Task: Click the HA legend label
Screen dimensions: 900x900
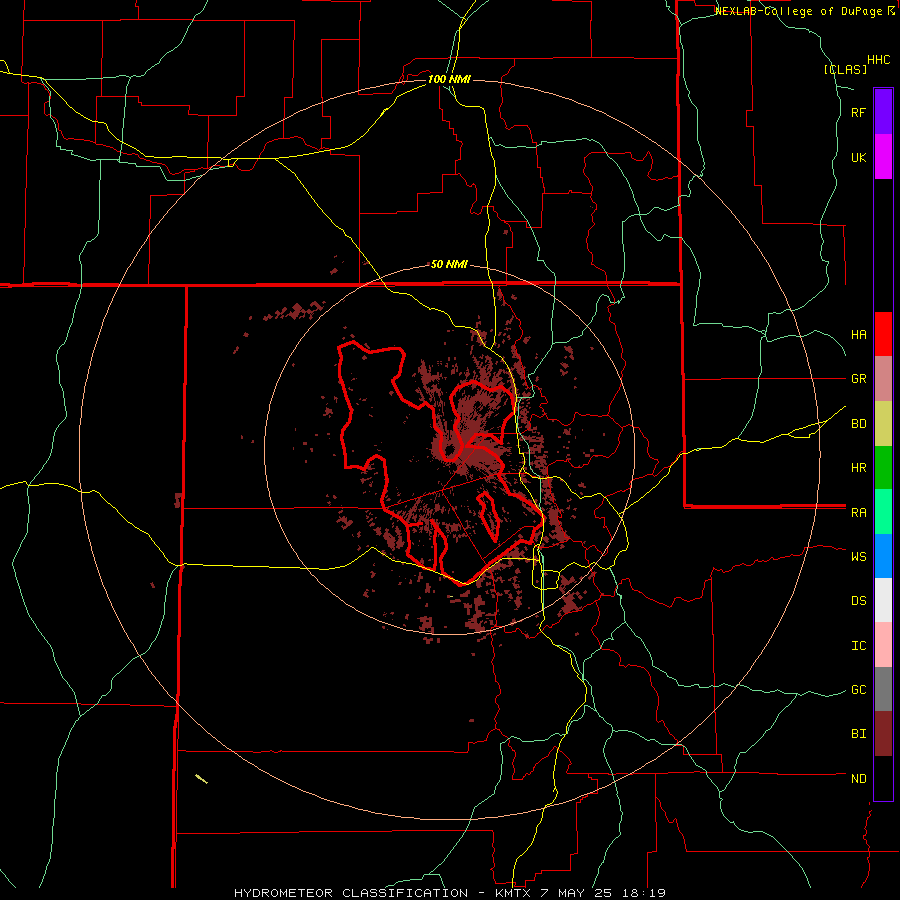Action: tap(858, 335)
